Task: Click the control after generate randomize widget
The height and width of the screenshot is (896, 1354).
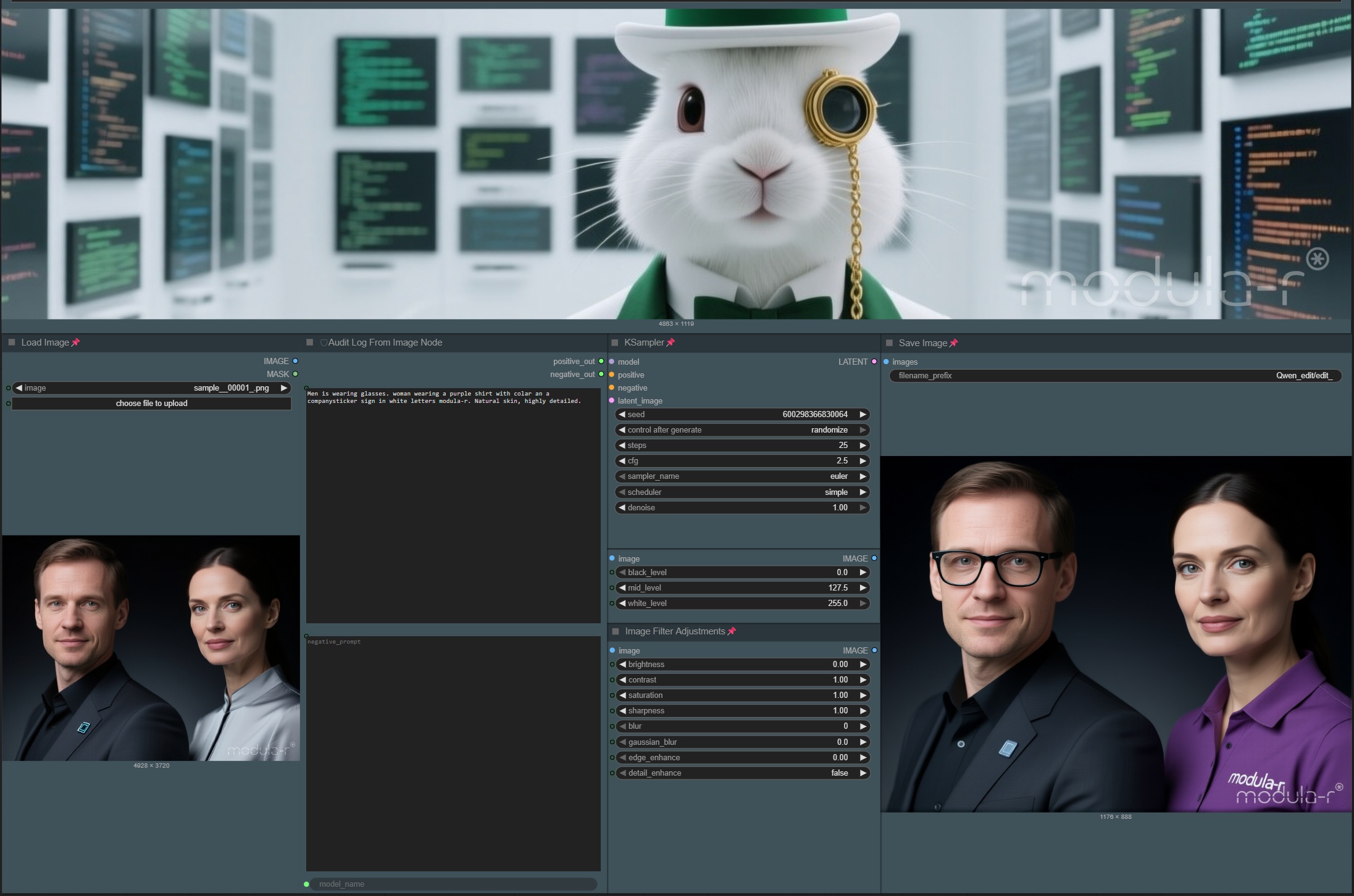Action: tap(741, 429)
